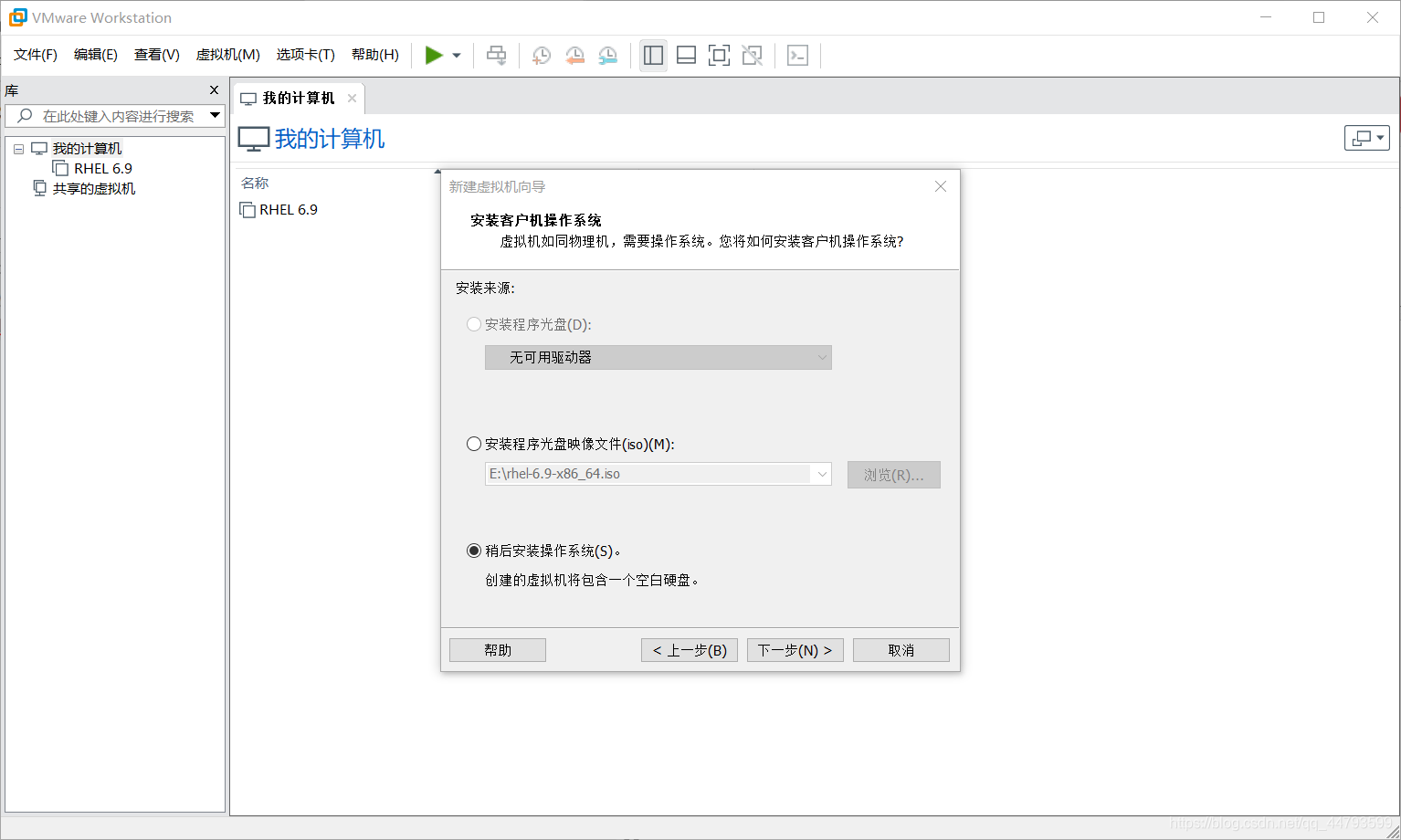Open the ISO file path dropdown
The image size is (1401, 840).
[821, 474]
